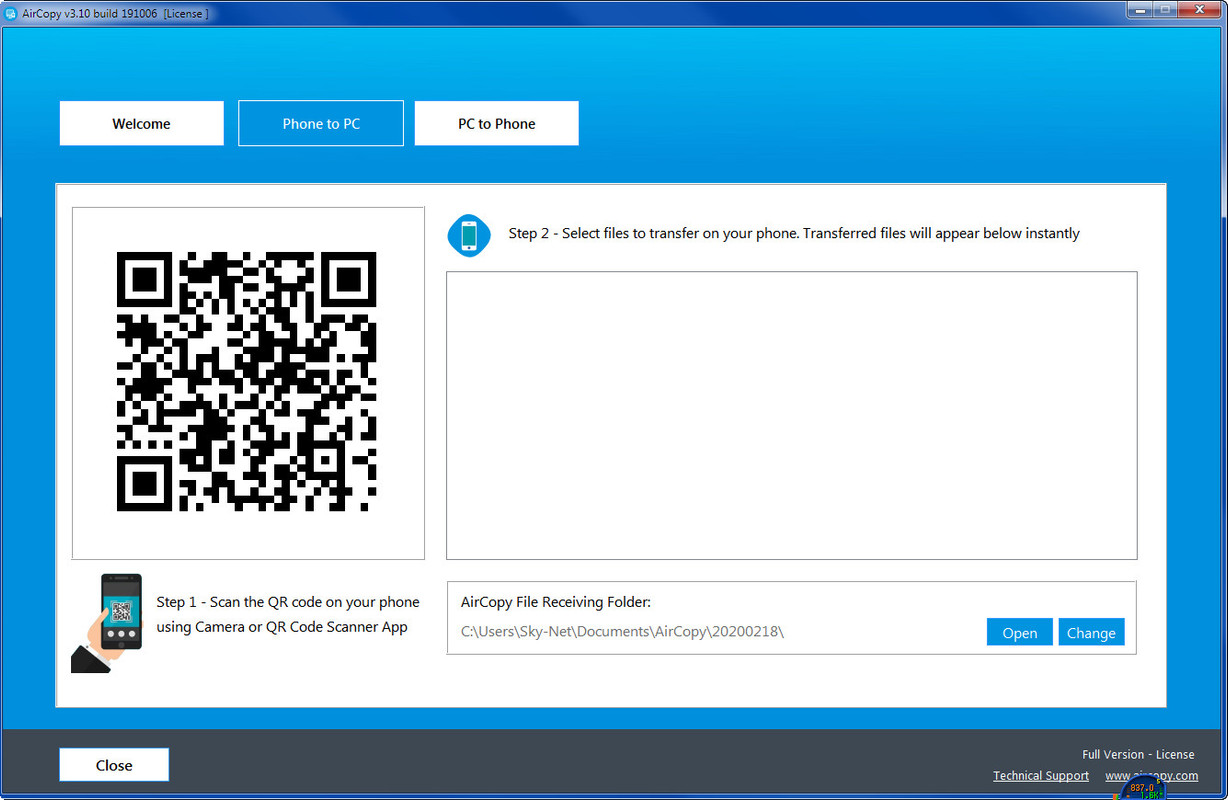Click the transferred files list area
Screen dimensions: 1228x800
tap(791, 415)
